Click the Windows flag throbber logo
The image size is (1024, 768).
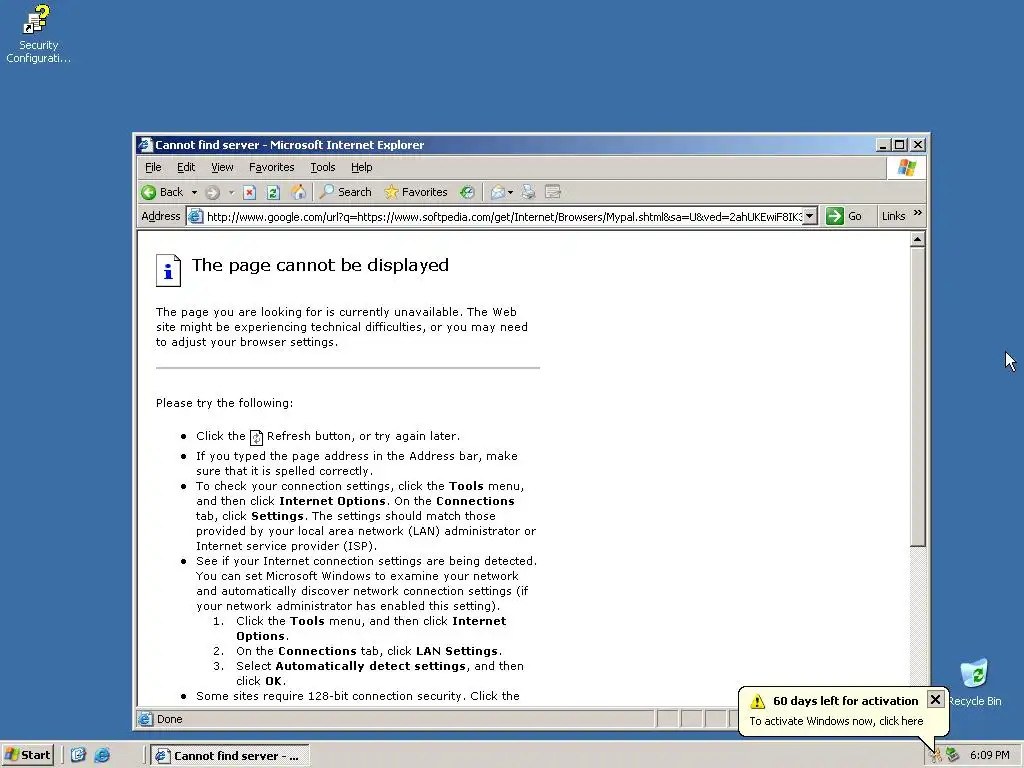pyautogui.click(x=906, y=168)
